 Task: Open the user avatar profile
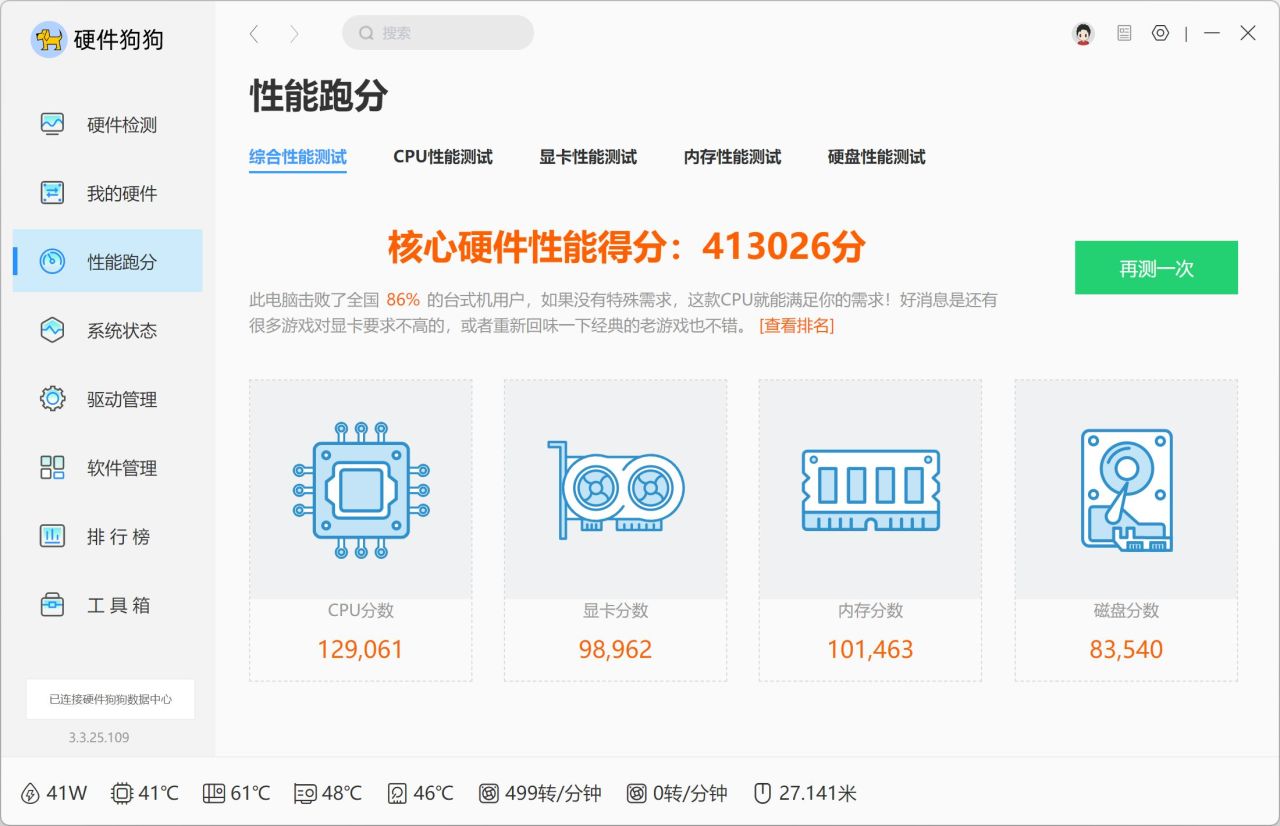[x=1083, y=34]
